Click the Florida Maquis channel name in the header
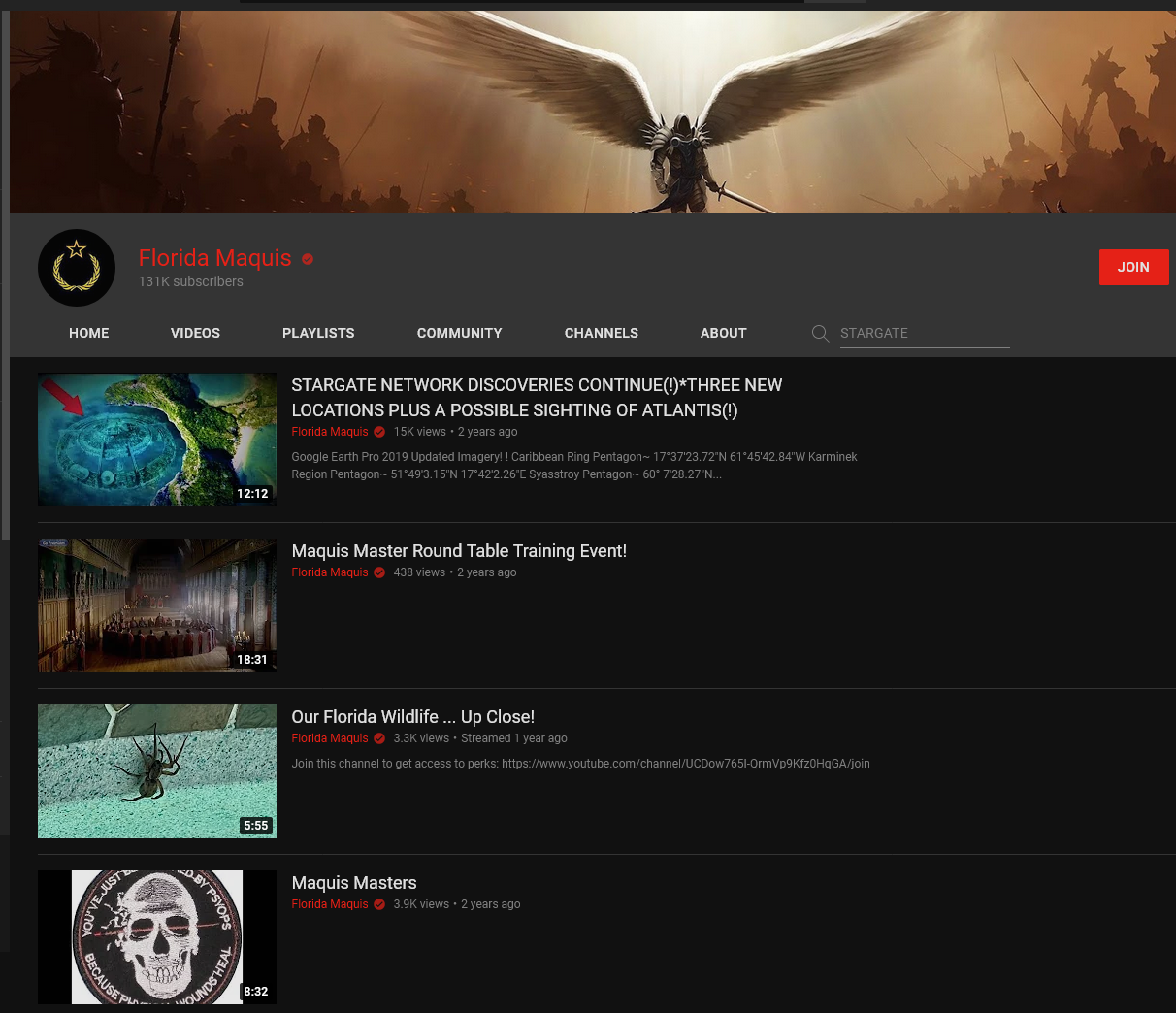The height and width of the screenshot is (1013, 1176). (x=215, y=258)
